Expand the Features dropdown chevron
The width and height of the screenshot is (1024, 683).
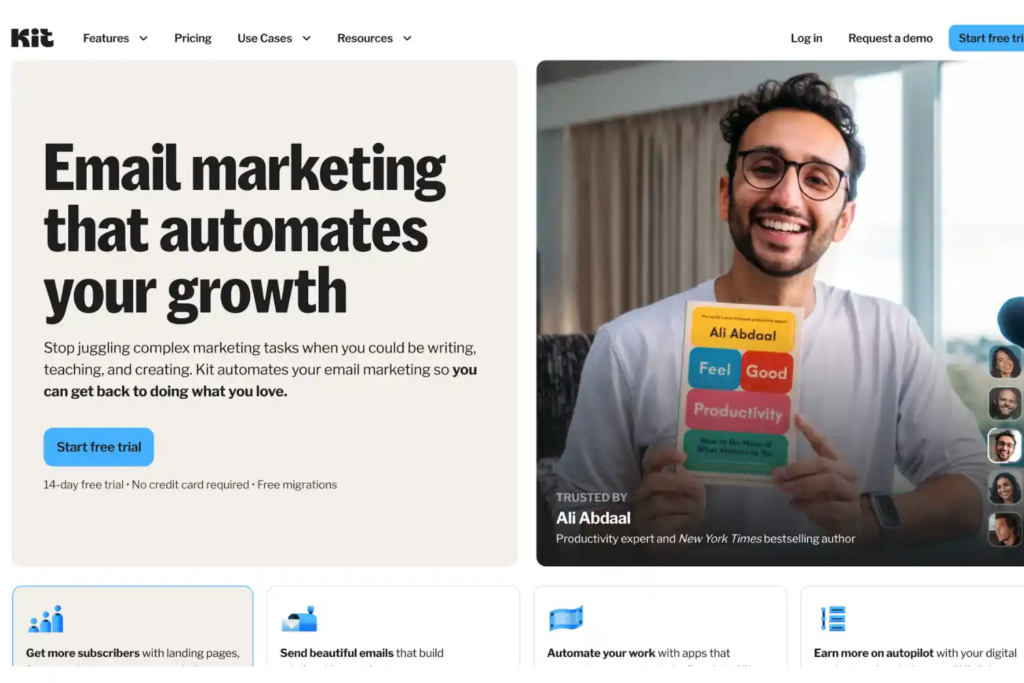click(x=144, y=39)
